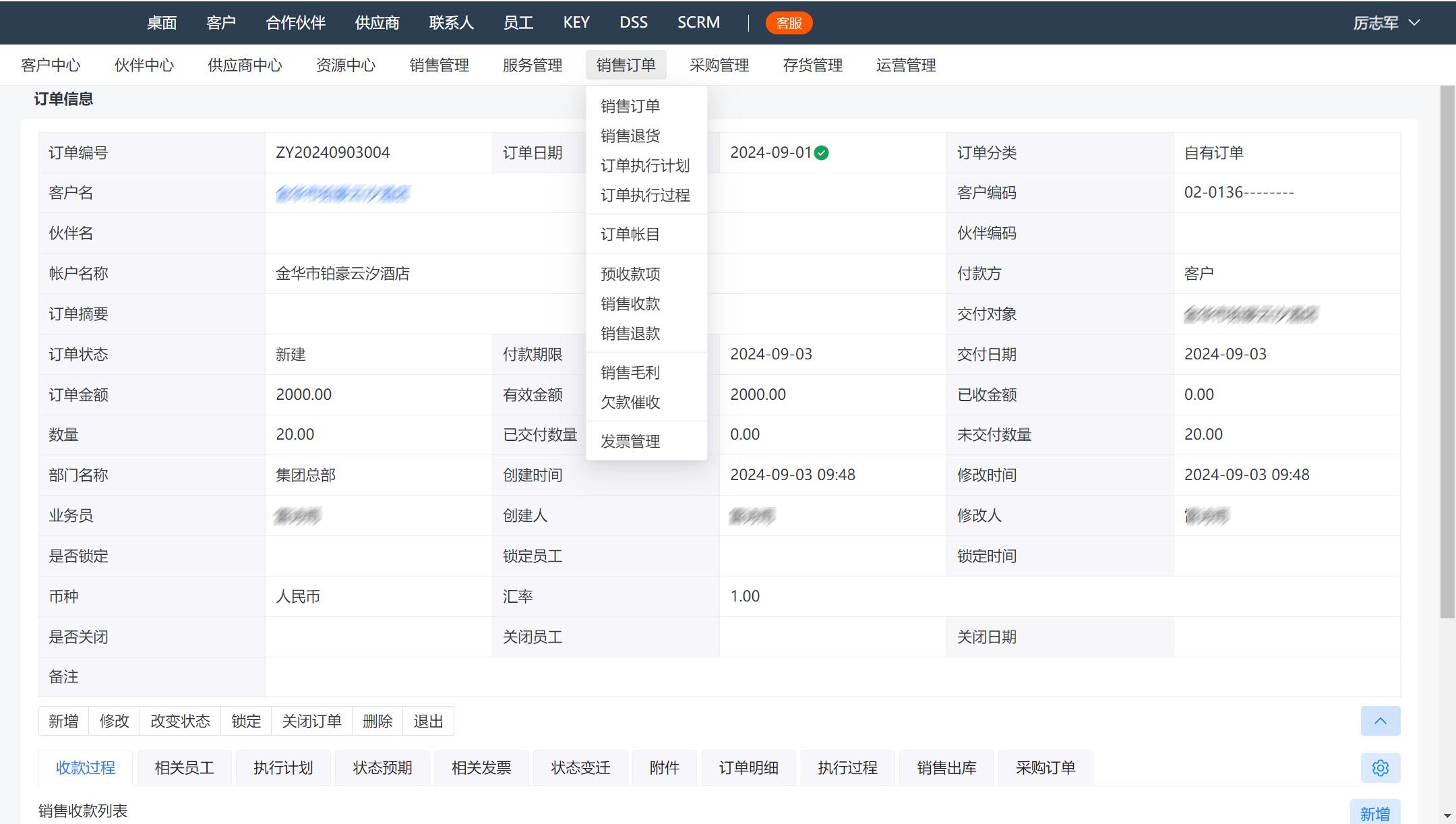Go to SCRM in top navigation
The image size is (1456, 824).
pos(698,23)
